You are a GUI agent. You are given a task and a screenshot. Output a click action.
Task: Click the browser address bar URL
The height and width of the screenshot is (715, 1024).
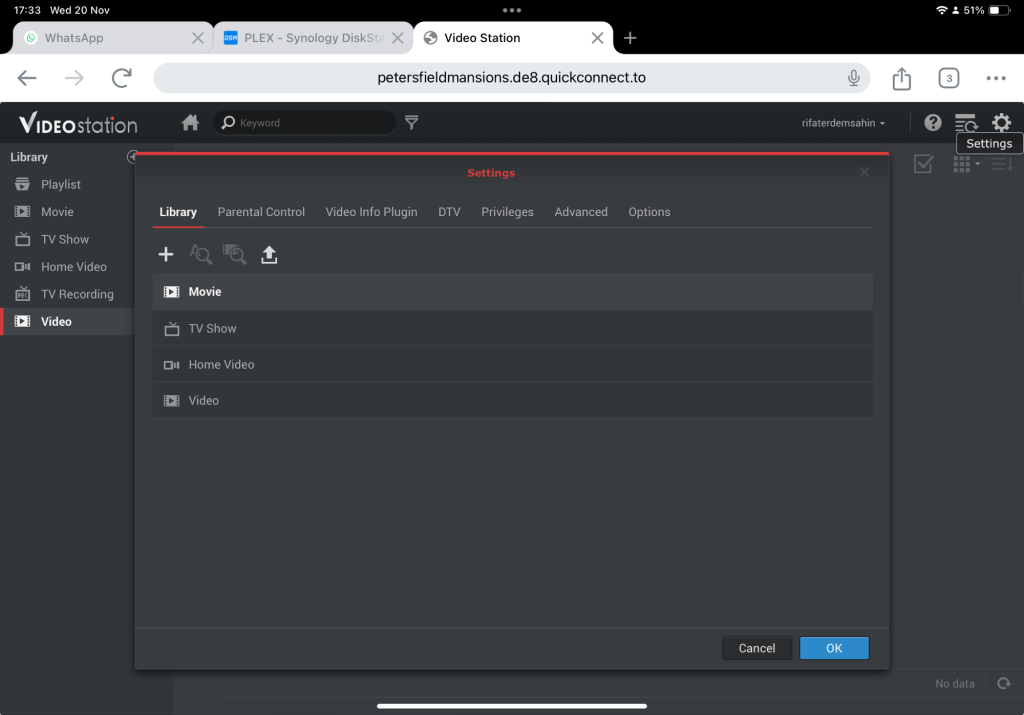[x=511, y=78]
